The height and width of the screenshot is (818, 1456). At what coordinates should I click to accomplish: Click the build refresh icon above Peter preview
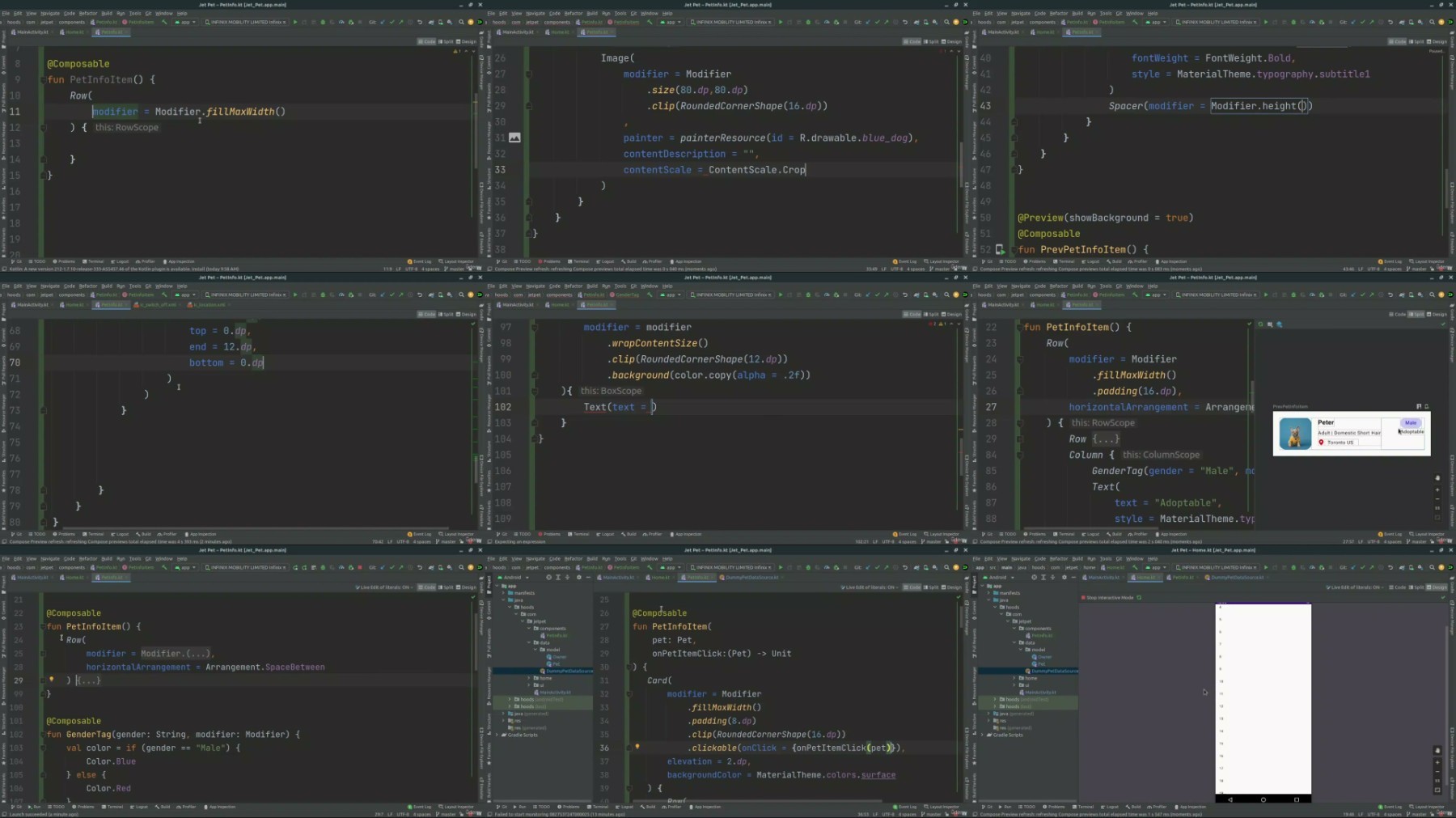tap(1260, 324)
